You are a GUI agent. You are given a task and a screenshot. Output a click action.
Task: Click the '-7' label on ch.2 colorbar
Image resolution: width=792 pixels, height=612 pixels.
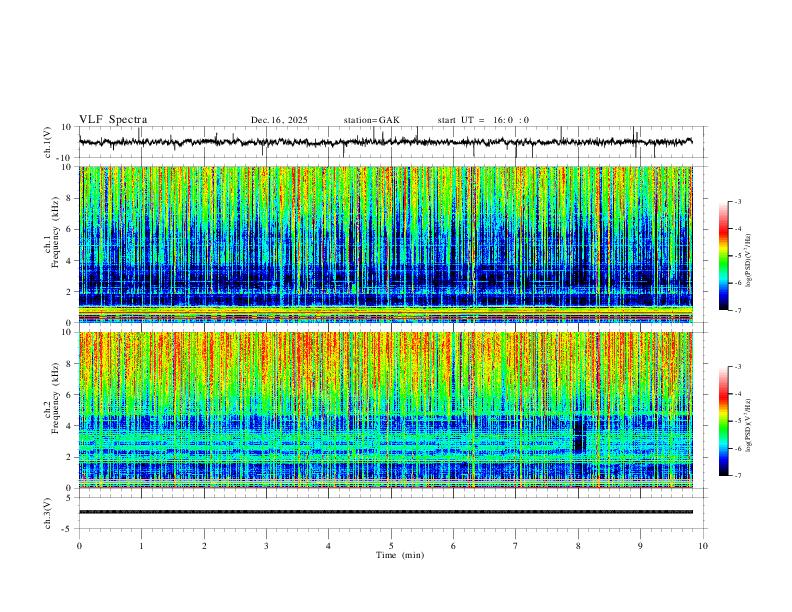(737, 476)
